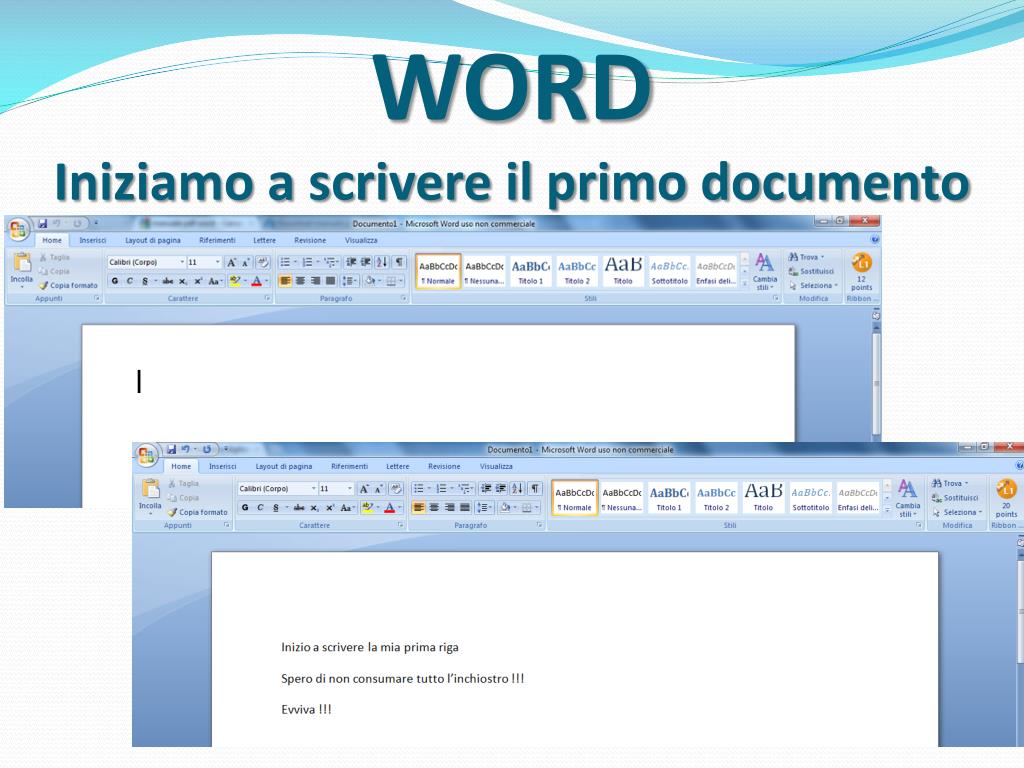Screen dimensions: 1024x768
Task: Click highlight color icon in typed-text Word window
Action: pyautogui.click(x=367, y=507)
